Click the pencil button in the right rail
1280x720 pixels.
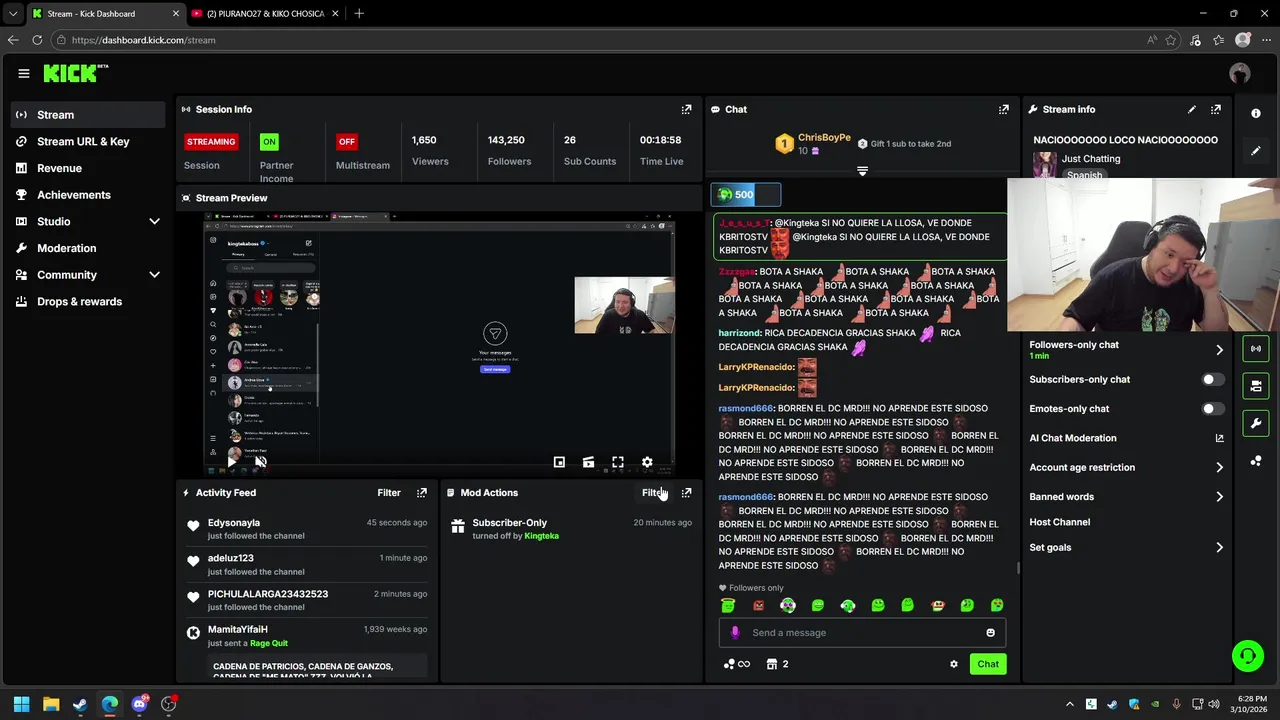point(1256,151)
